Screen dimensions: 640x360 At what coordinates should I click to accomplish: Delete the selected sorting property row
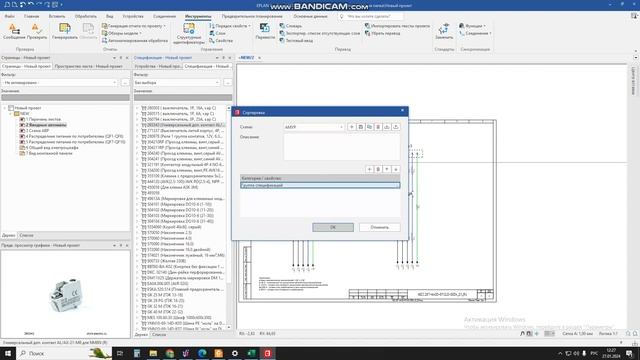pyautogui.click(x=378, y=169)
